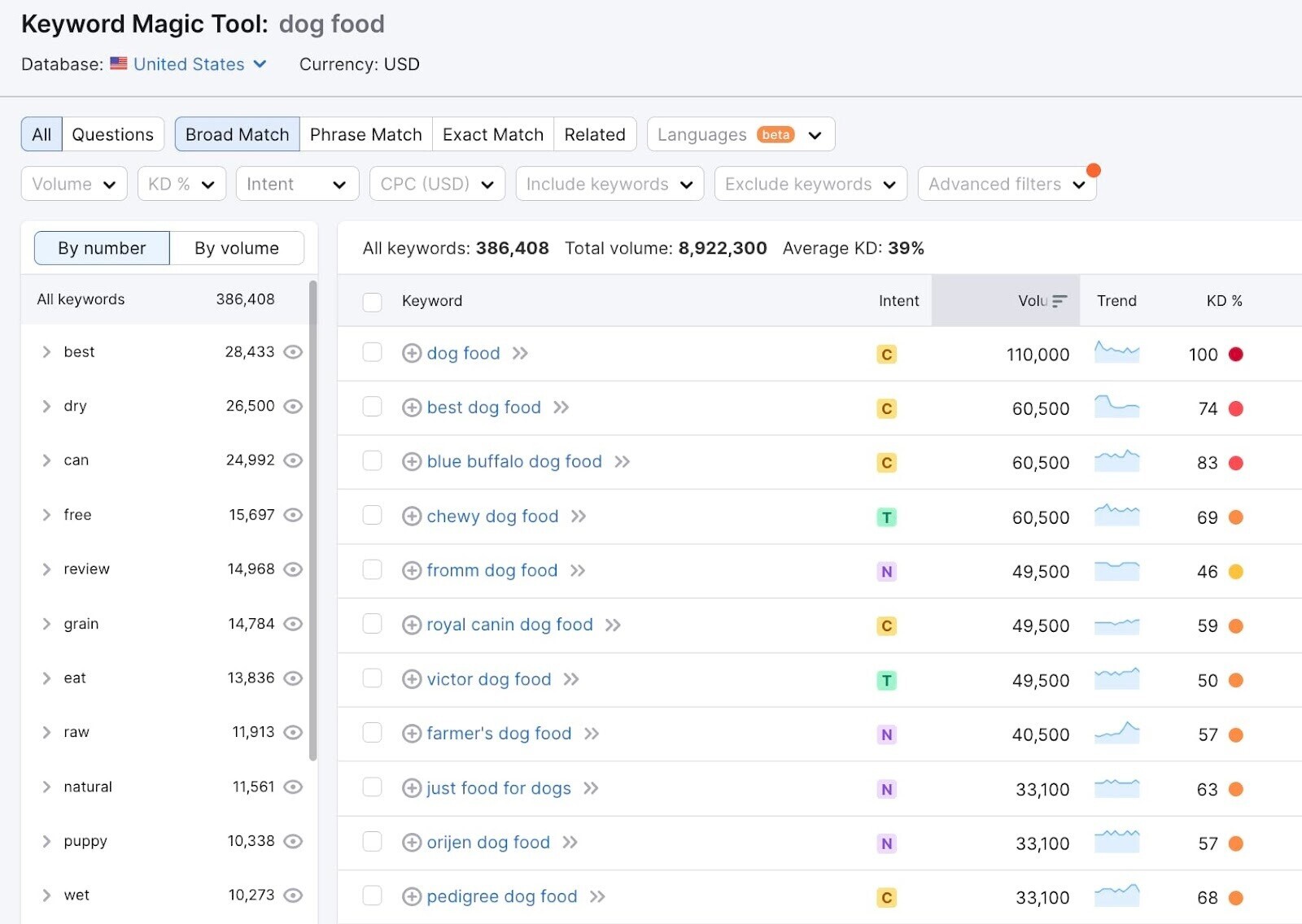Add orijen dog food via plus icon
Viewport: 1302px width, 924px height.
tap(412, 843)
